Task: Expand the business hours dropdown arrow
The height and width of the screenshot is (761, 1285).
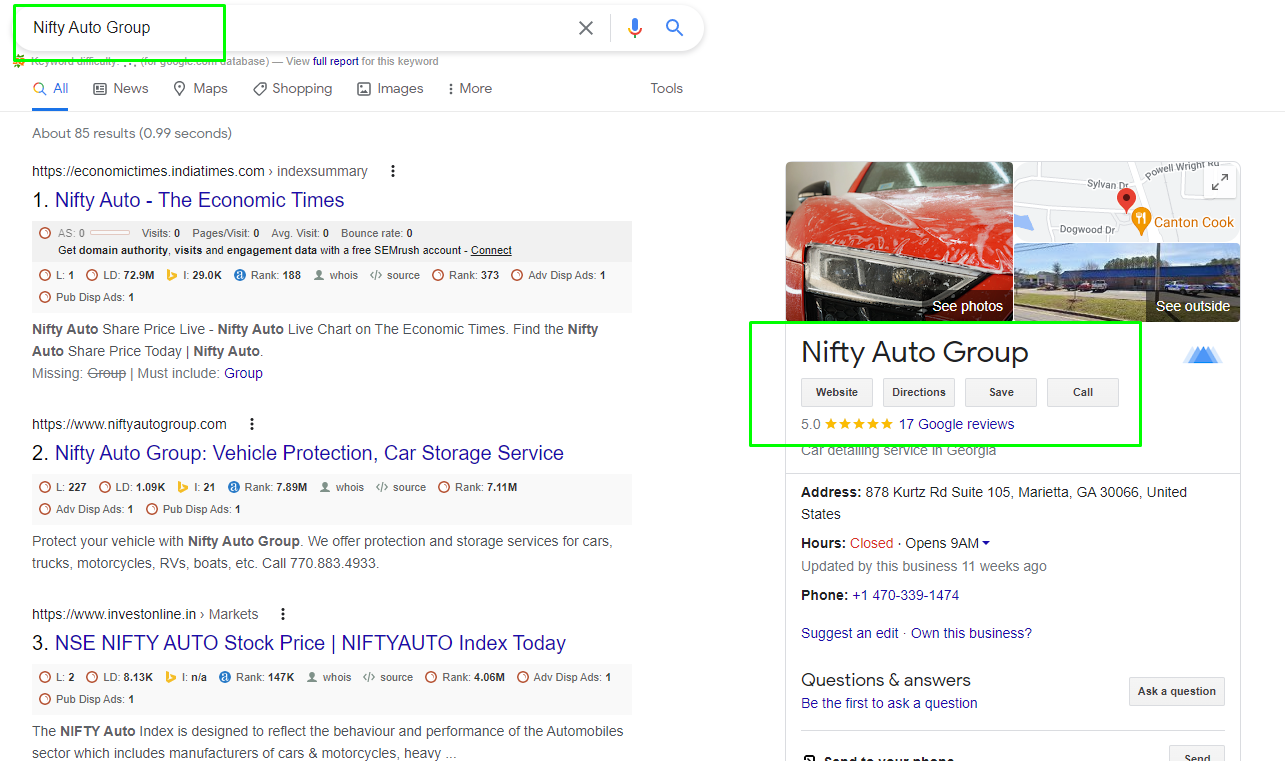Action: (986, 543)
